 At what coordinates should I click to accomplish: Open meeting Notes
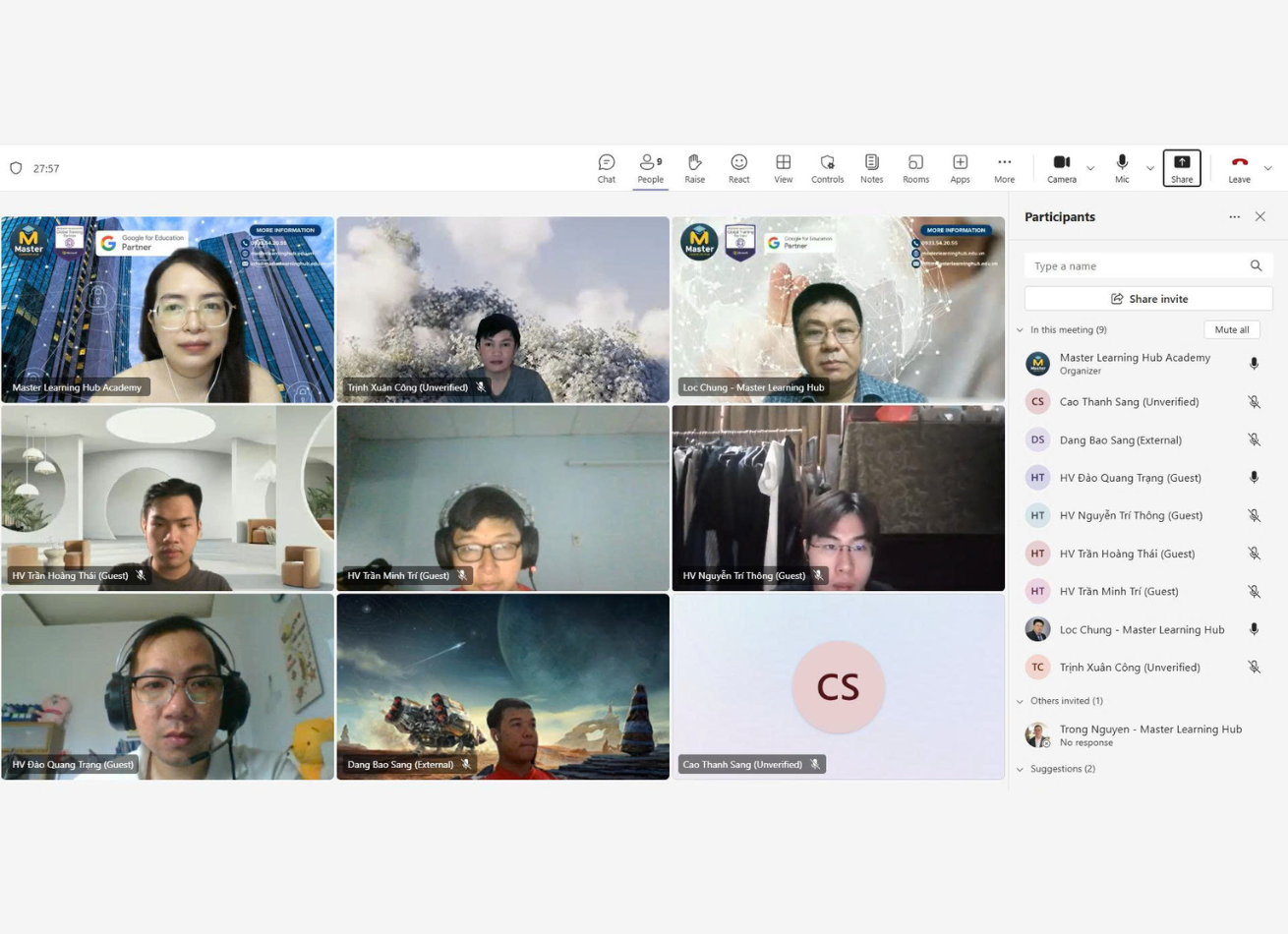click(871, 168)
